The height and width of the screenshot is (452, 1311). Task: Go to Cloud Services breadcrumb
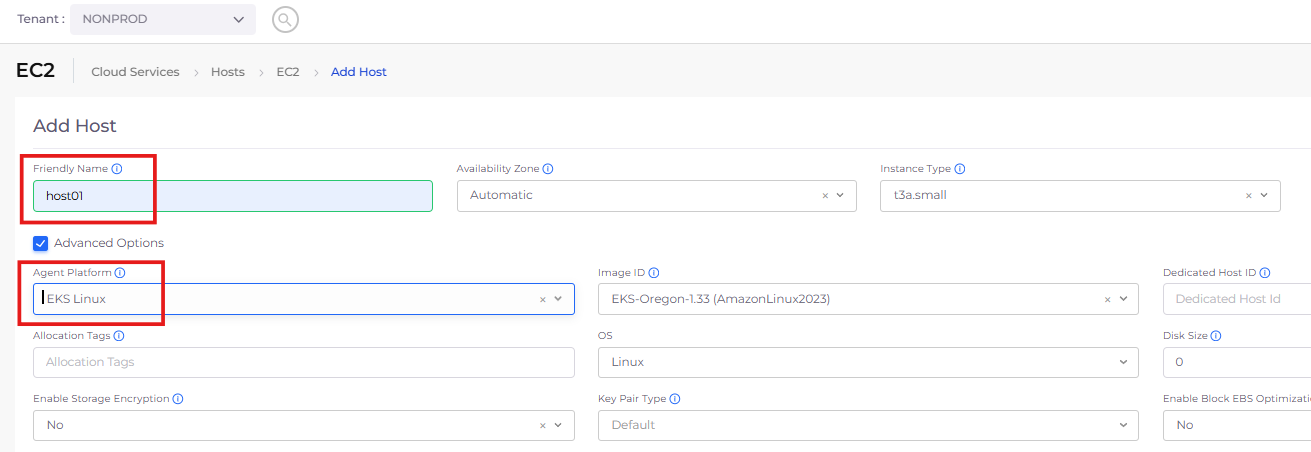pos(135,72)
